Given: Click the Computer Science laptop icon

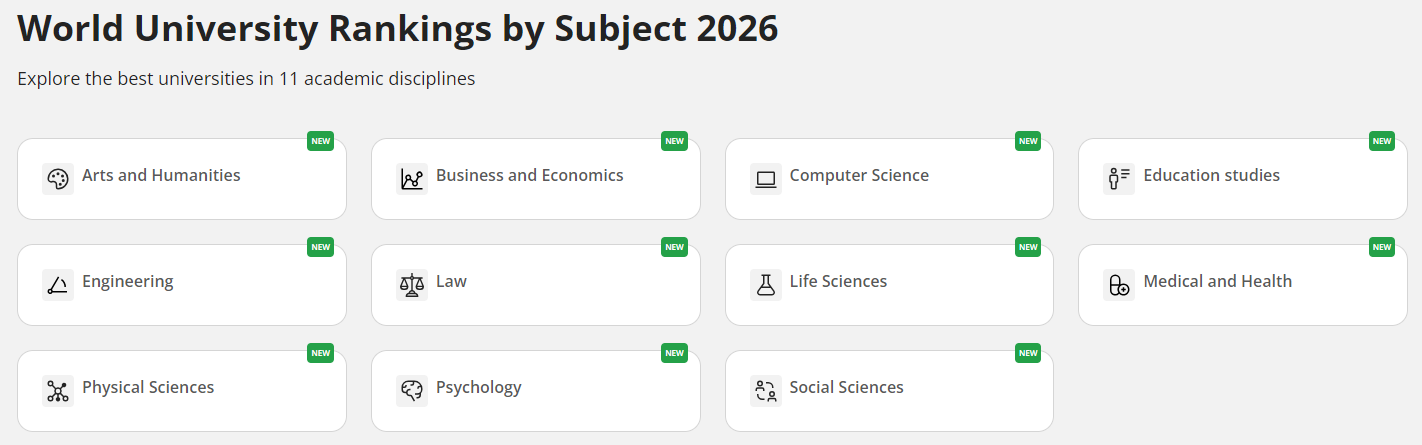Looking at the screenshot, I should pos(766,179).
